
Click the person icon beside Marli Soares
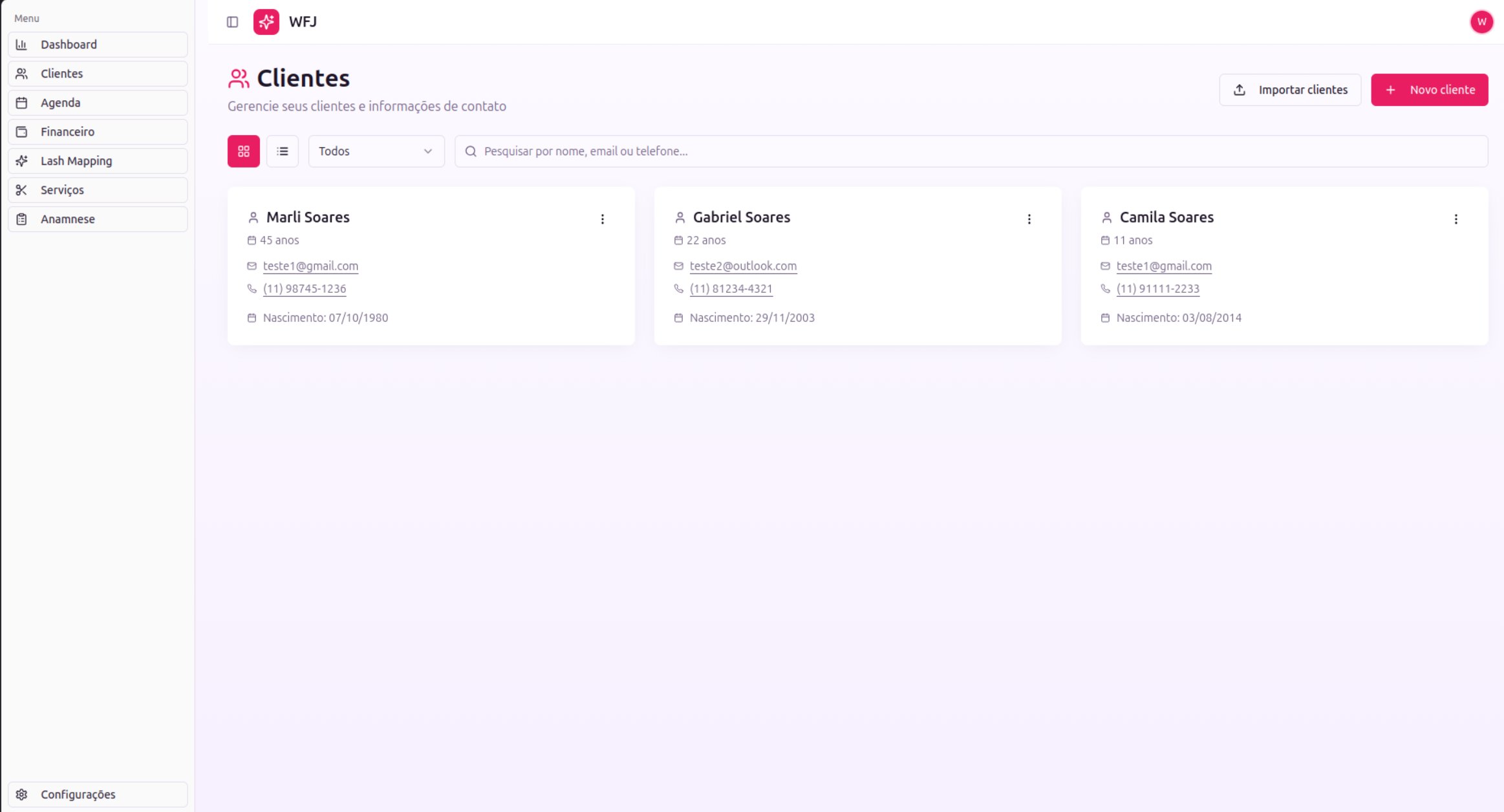coord(253,218)
